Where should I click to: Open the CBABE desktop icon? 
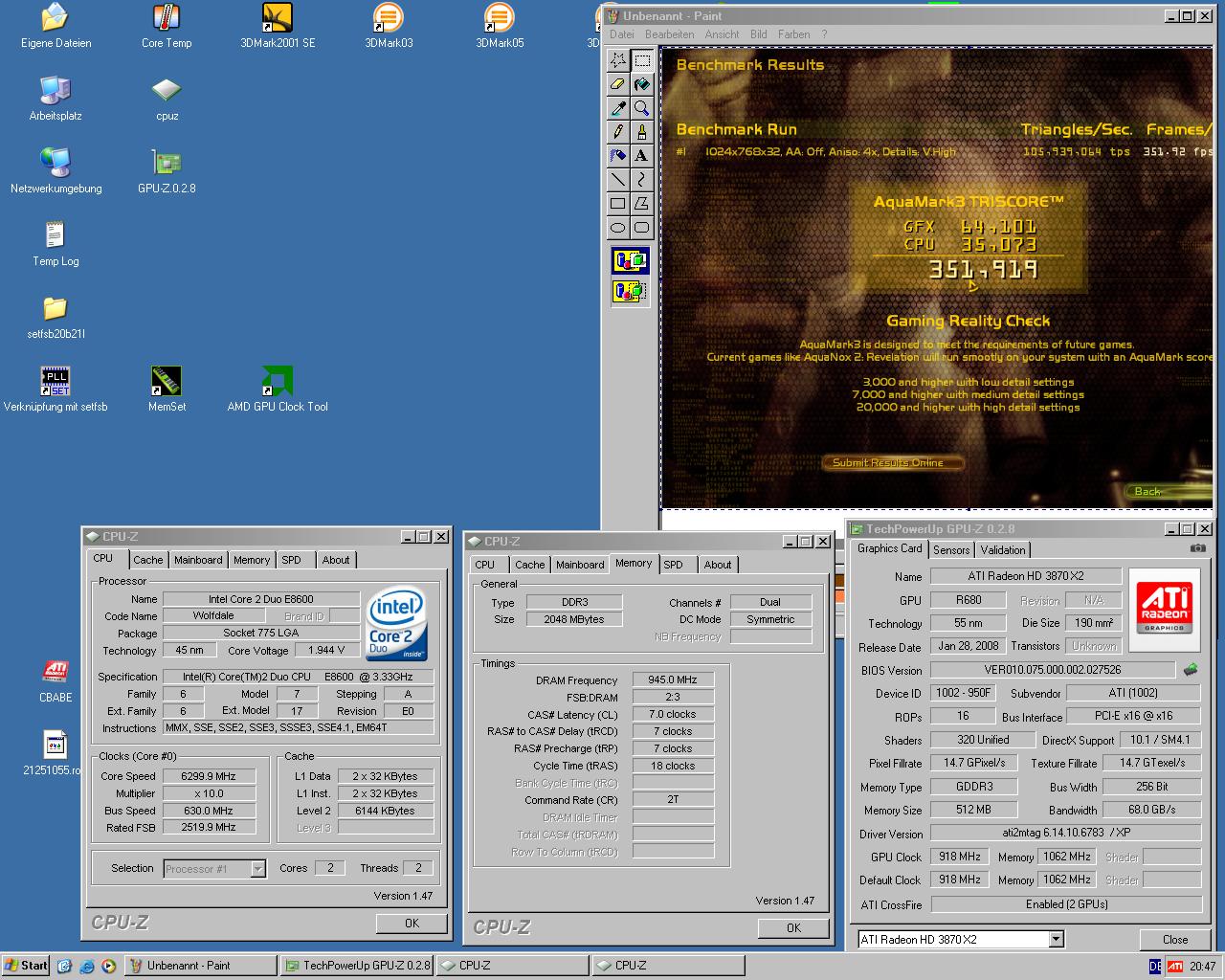pyautogui.click(x=56, y=680)
